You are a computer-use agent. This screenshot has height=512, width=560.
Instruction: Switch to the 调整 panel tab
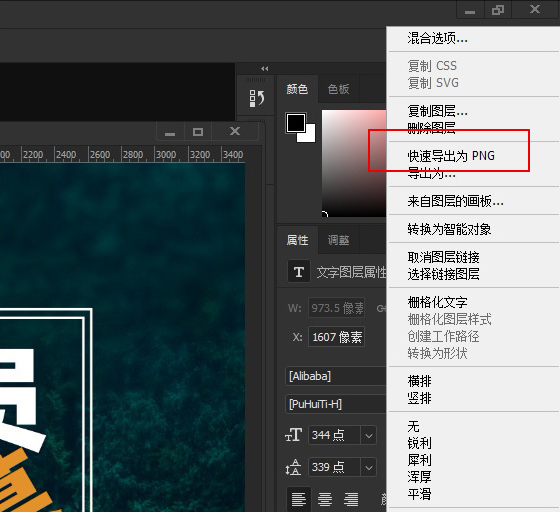coord(338,240)
